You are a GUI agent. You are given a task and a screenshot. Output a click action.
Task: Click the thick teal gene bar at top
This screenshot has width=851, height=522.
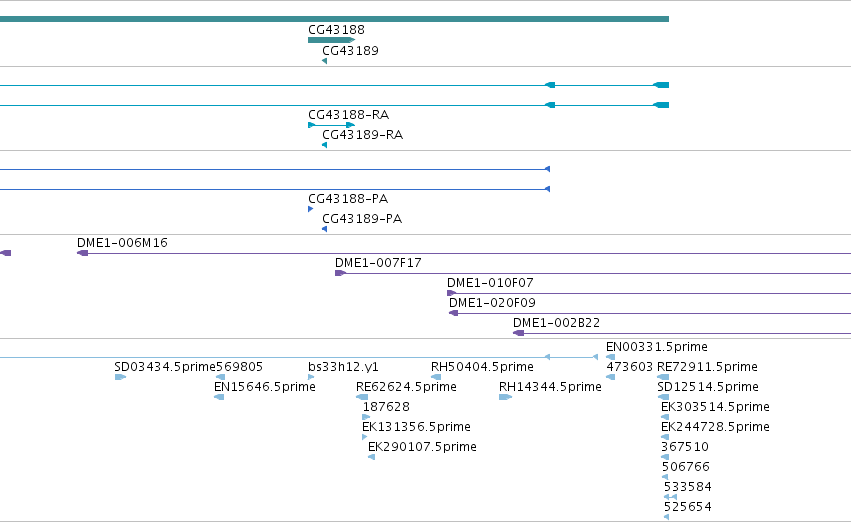[334, 19]
